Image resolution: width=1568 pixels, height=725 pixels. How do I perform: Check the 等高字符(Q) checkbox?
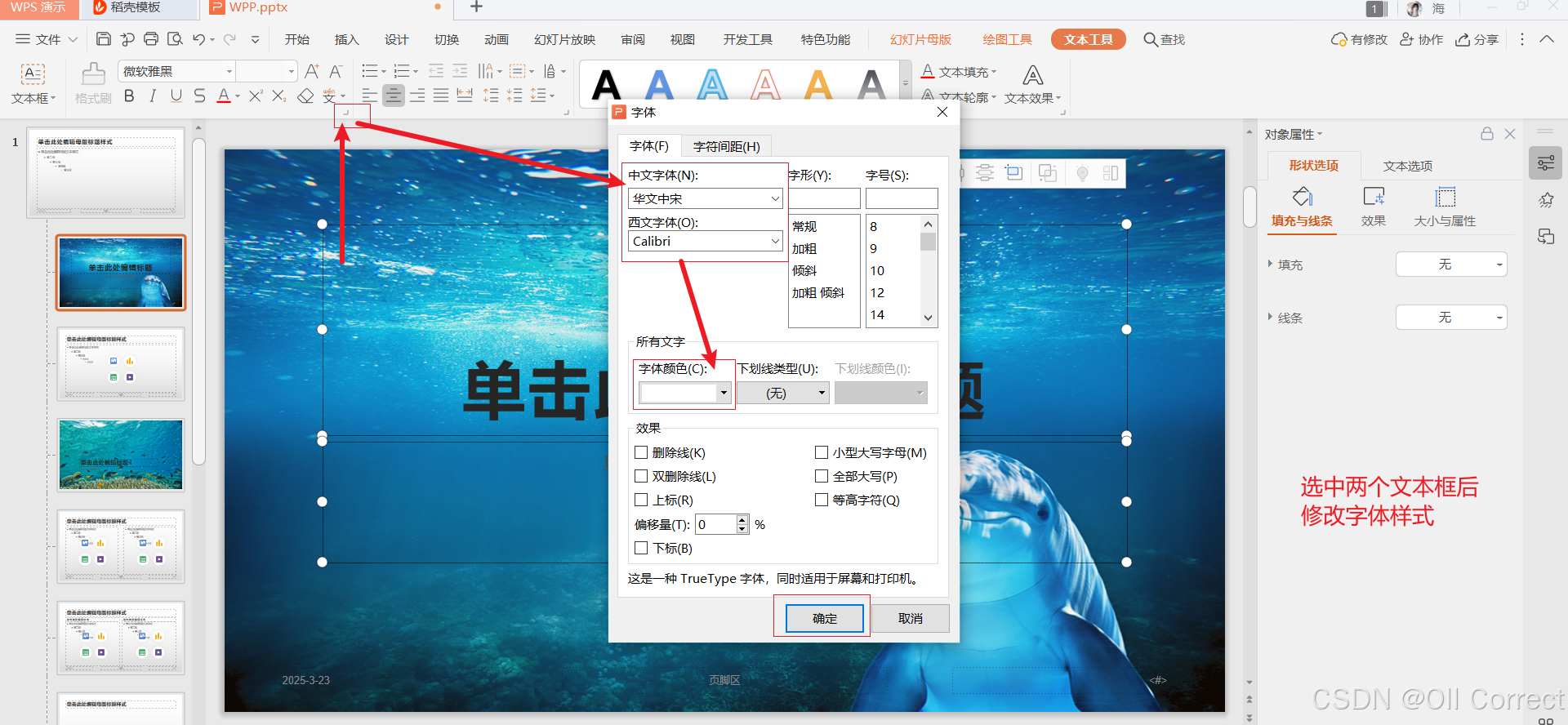pyautogui.click(x=822, y=500)
